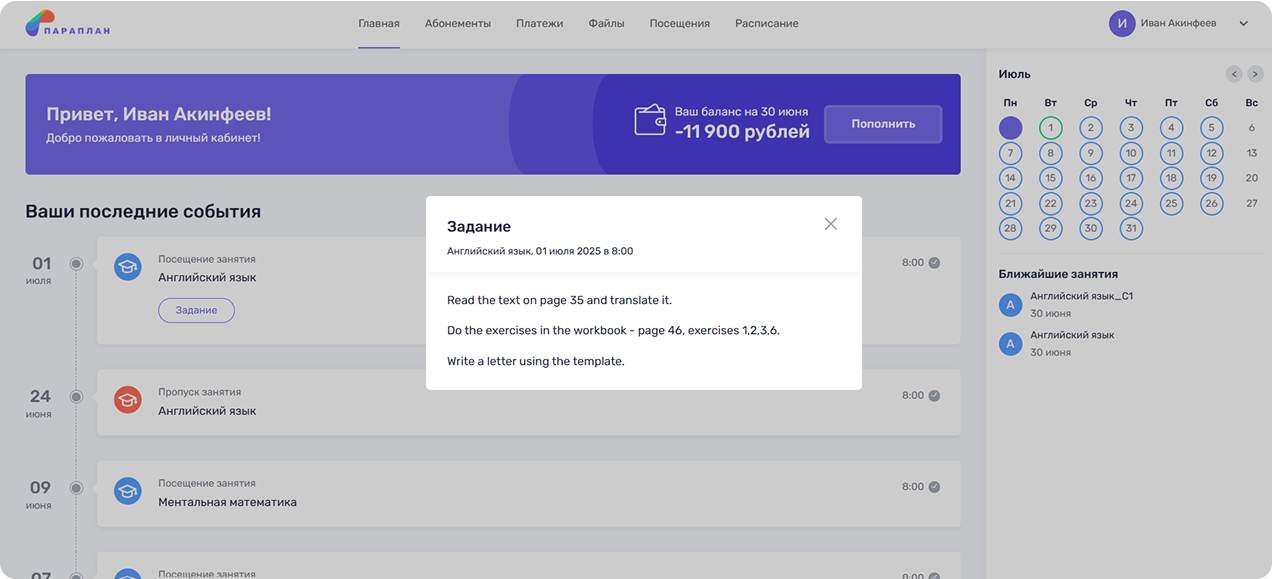Click timeline marker for 09 июня
This screenshot has height=579, width=1272.
point(76,488)
